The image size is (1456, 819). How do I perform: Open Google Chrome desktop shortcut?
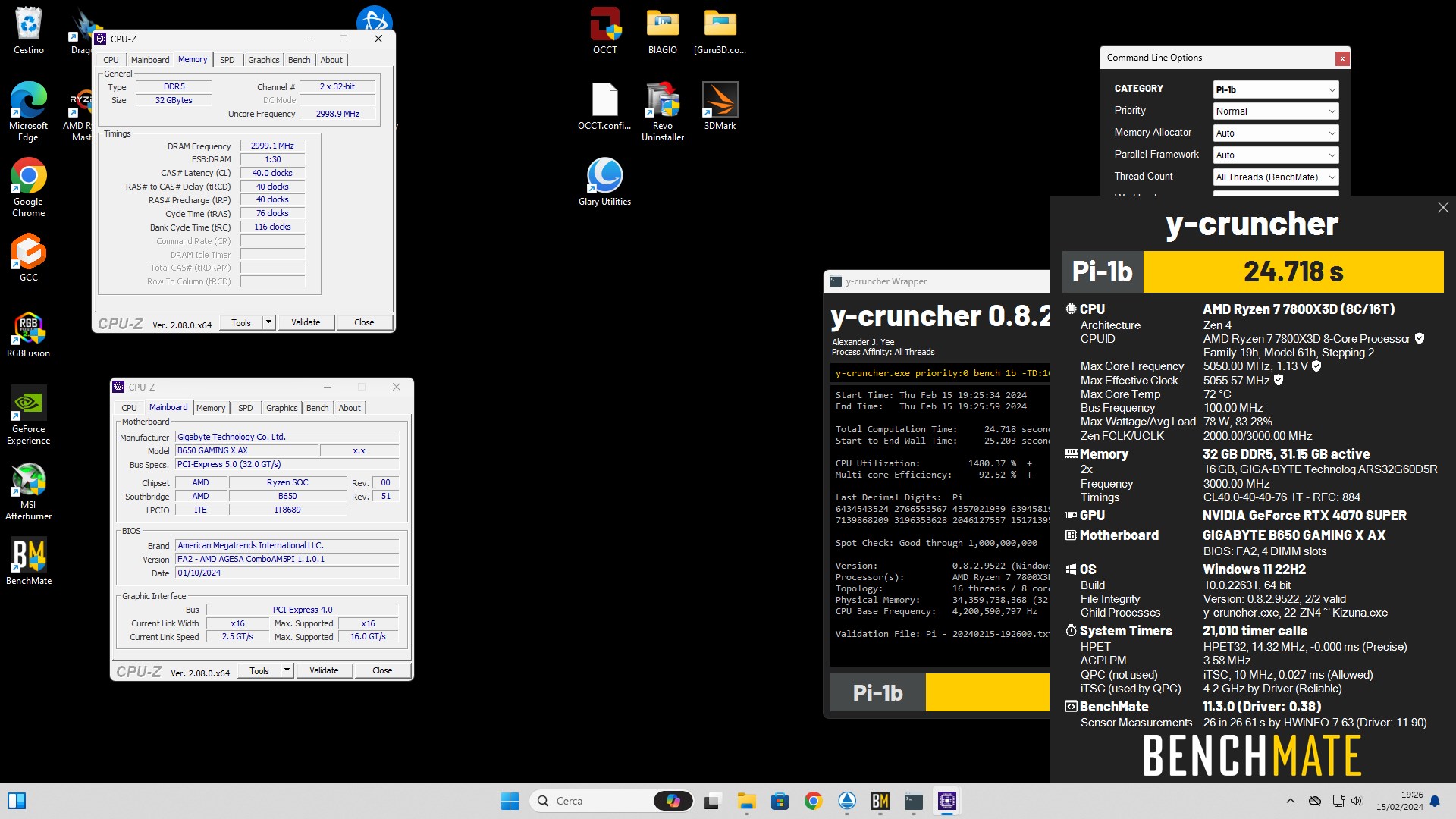click(28, 187)
